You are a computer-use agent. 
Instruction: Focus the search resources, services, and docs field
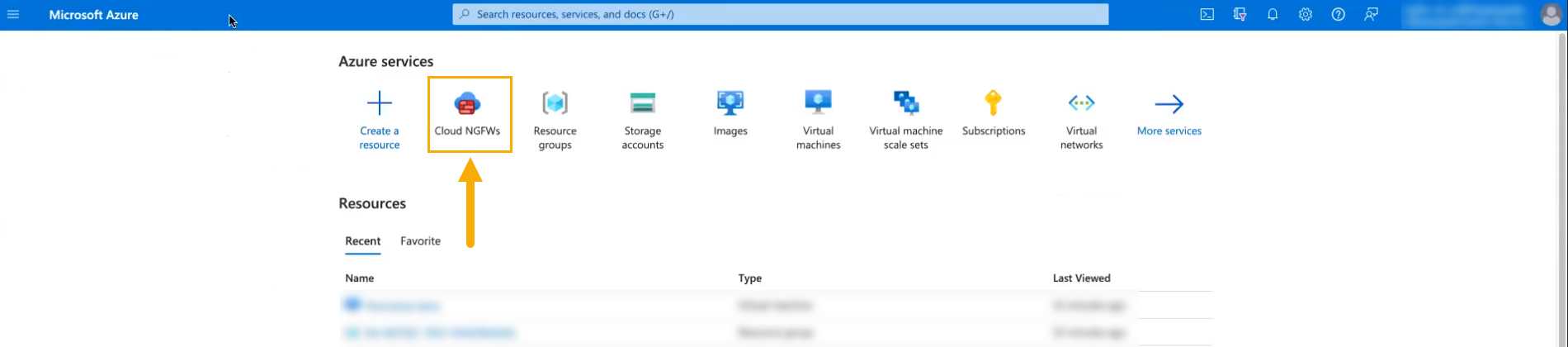coord(780,14)
